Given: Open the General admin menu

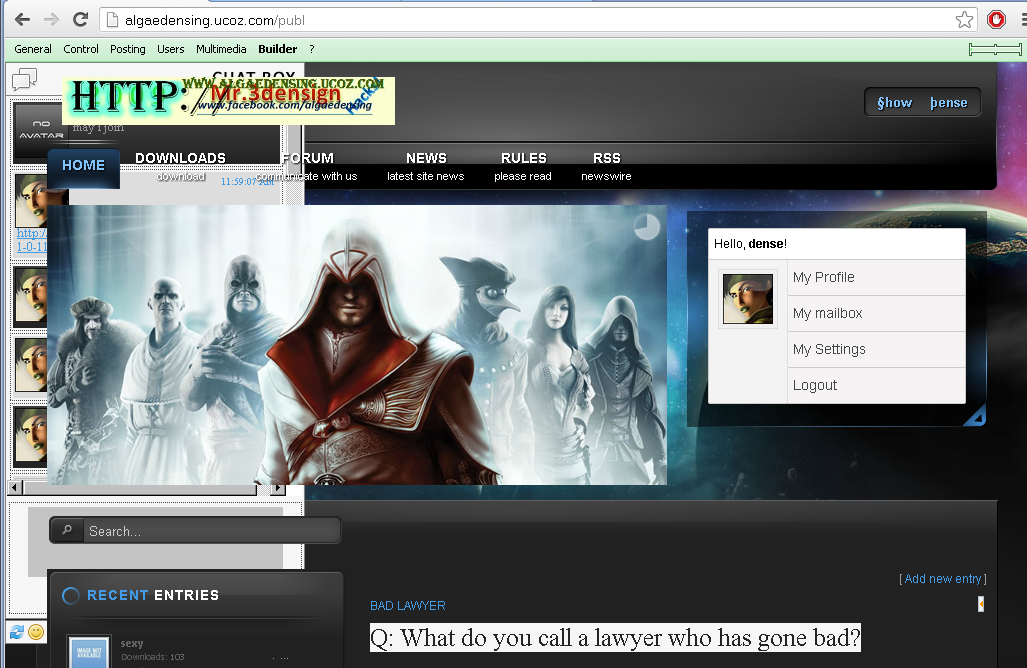Looking at the screenshot, I should point(33,49).
